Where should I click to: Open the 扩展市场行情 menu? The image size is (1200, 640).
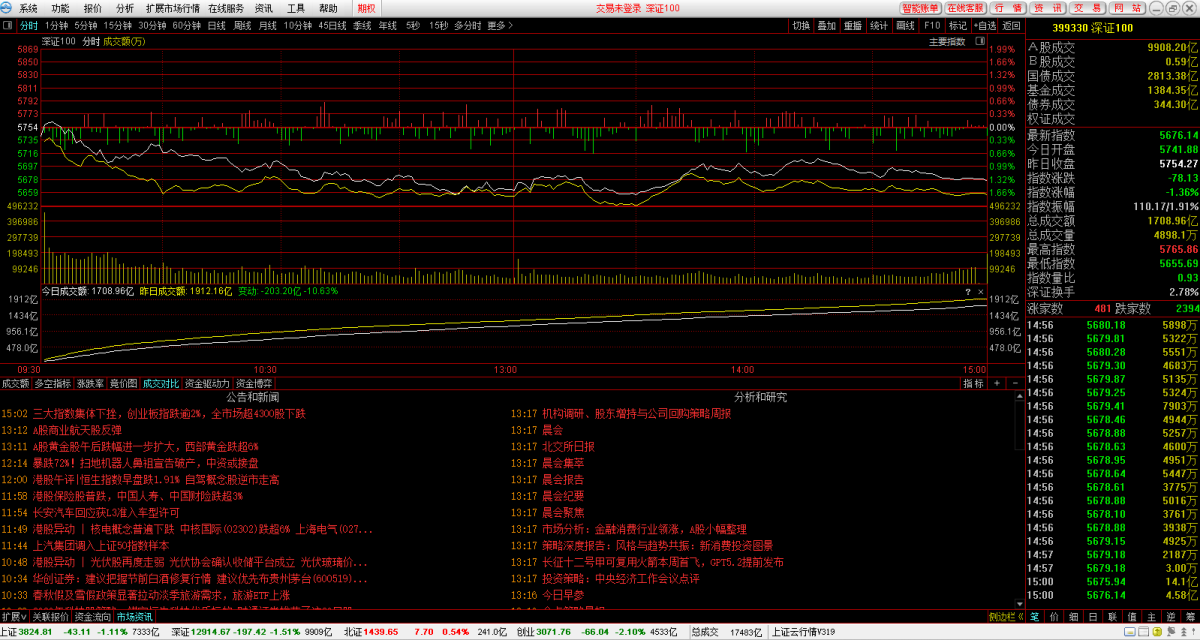point(173,8)
